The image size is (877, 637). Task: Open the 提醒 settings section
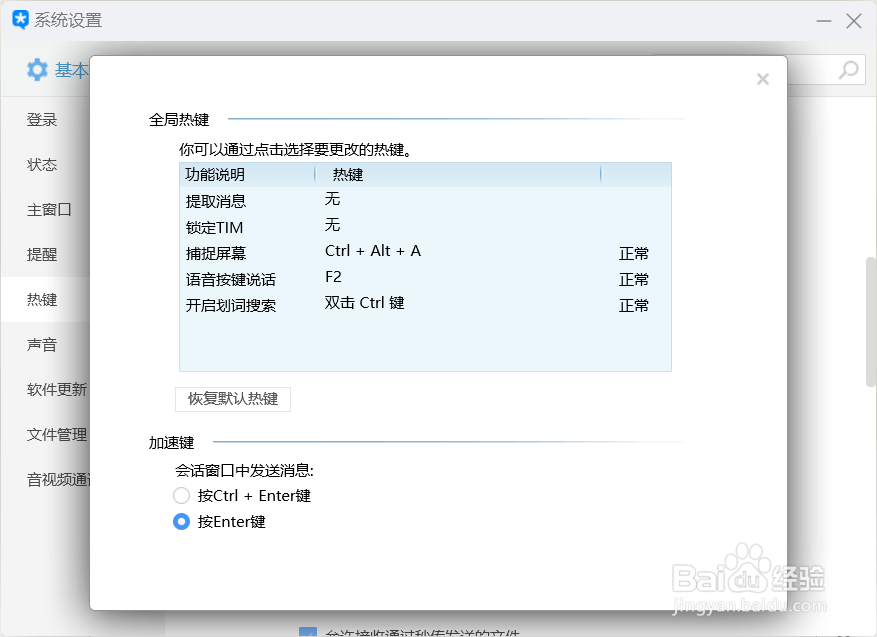tap(42, 254)
